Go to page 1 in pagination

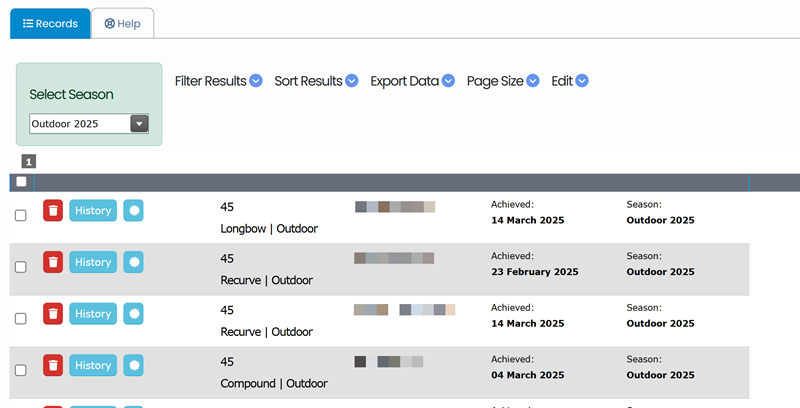(x=29, y=161)
